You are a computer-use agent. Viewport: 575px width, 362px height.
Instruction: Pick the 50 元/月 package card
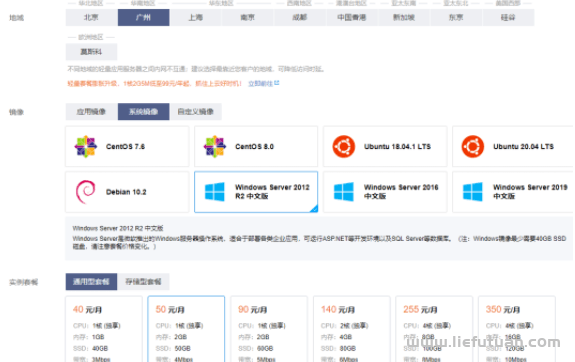click(x=186, y=329)
